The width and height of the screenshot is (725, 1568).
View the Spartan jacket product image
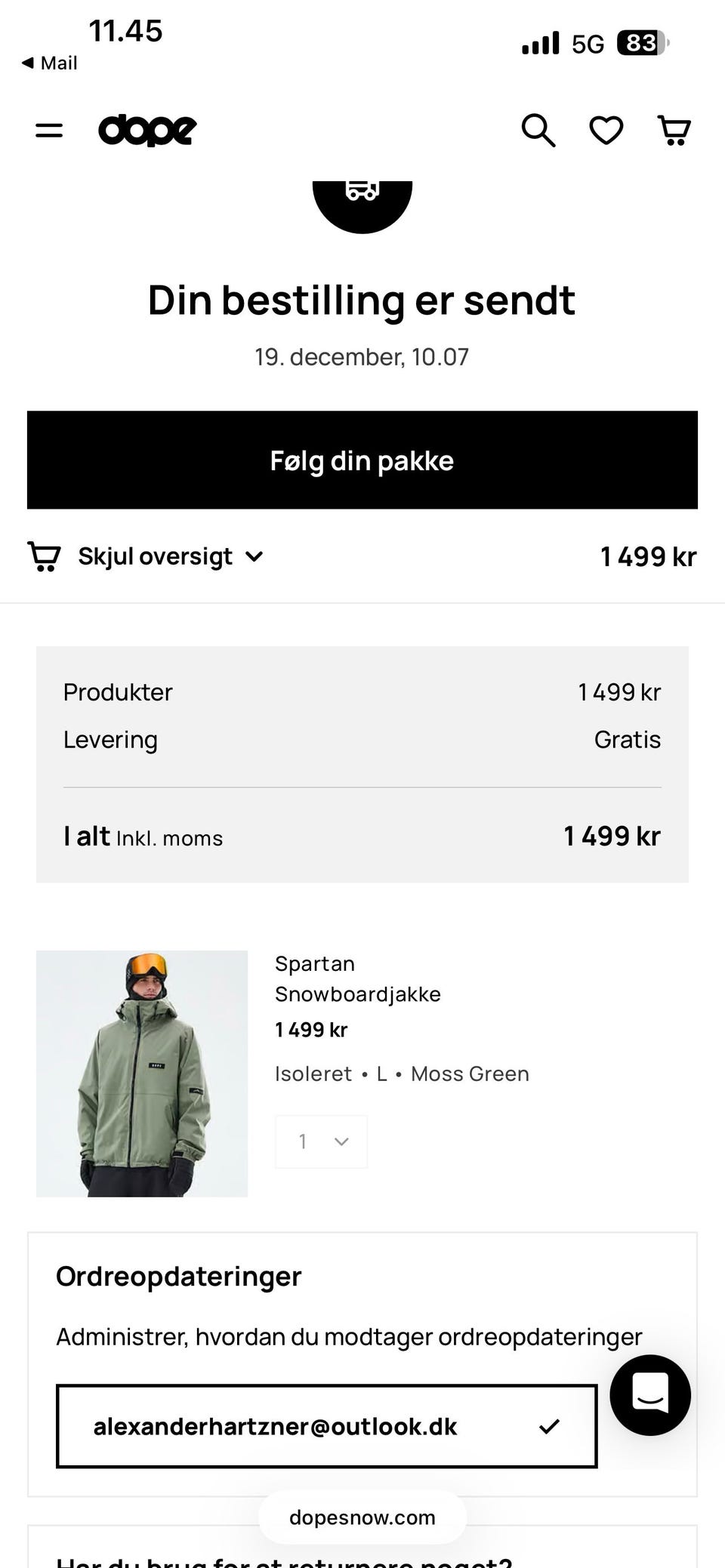(x=142, y=1073)
